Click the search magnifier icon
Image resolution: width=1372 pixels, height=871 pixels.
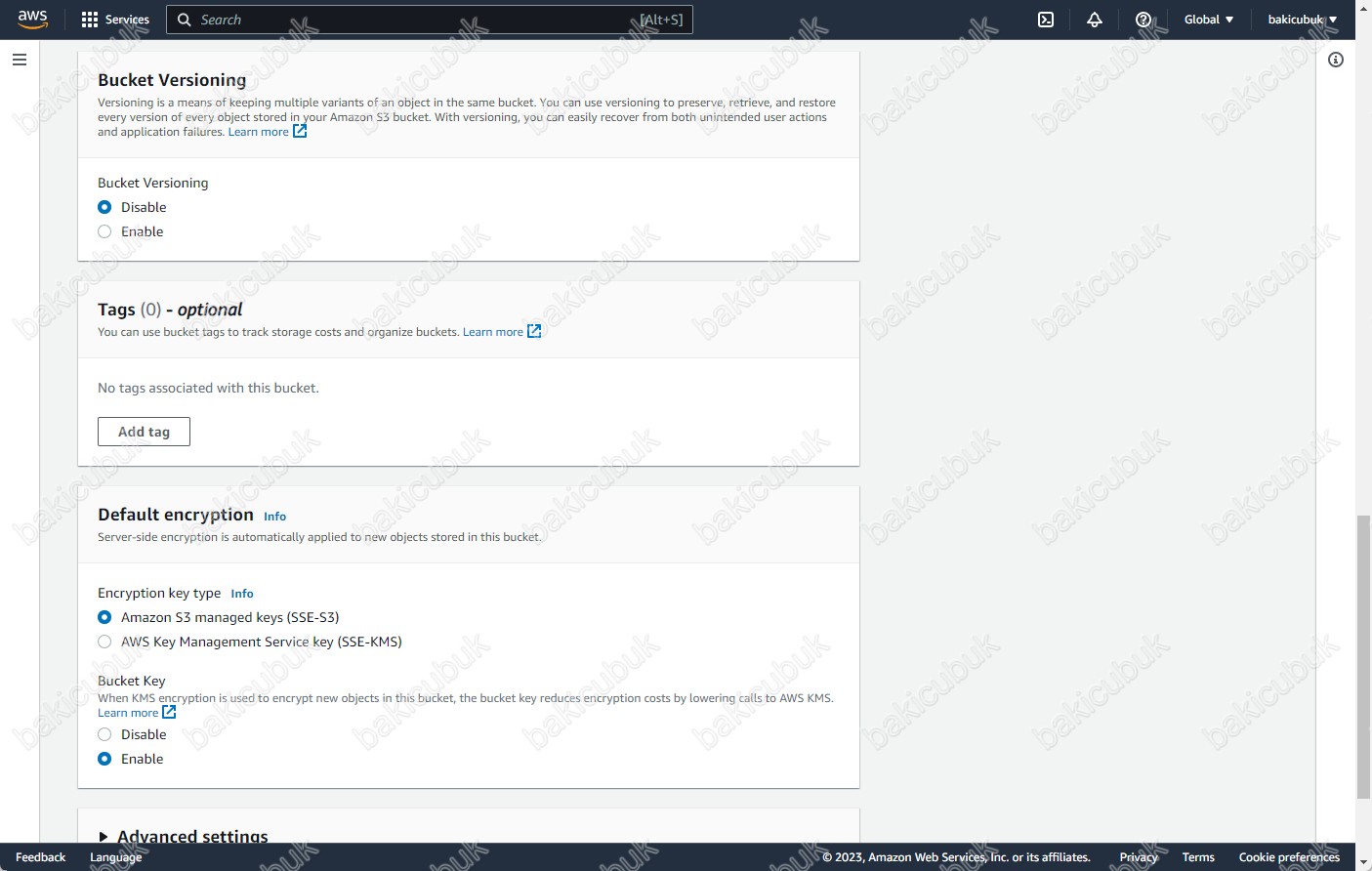[x=185, y=20]
